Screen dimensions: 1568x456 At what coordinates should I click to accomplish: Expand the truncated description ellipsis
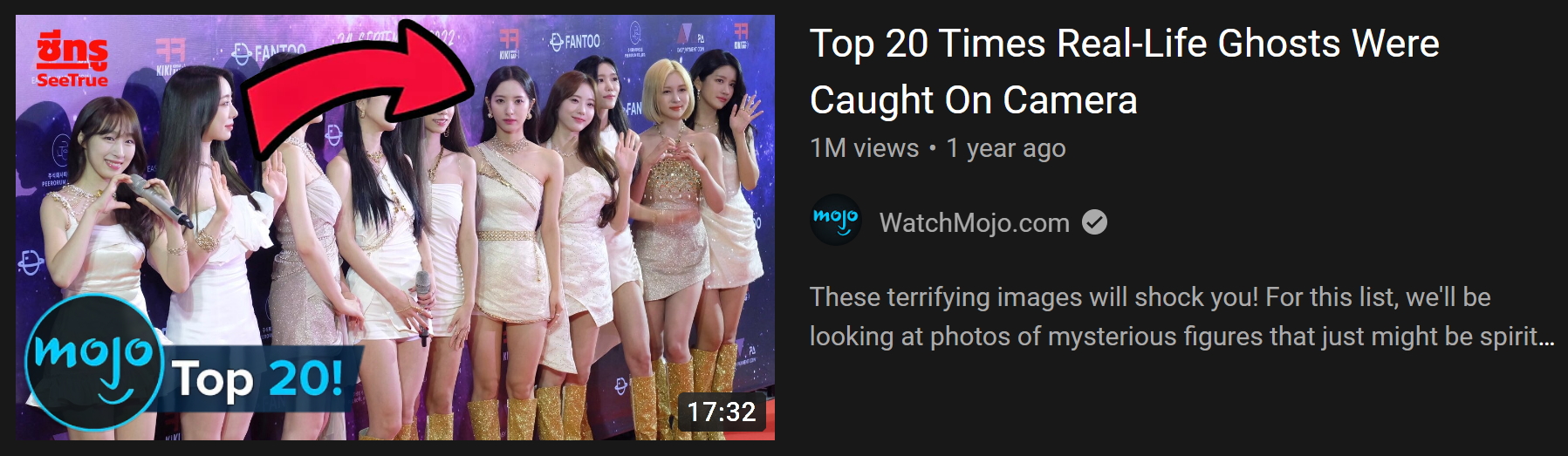tap(1546, 338)
